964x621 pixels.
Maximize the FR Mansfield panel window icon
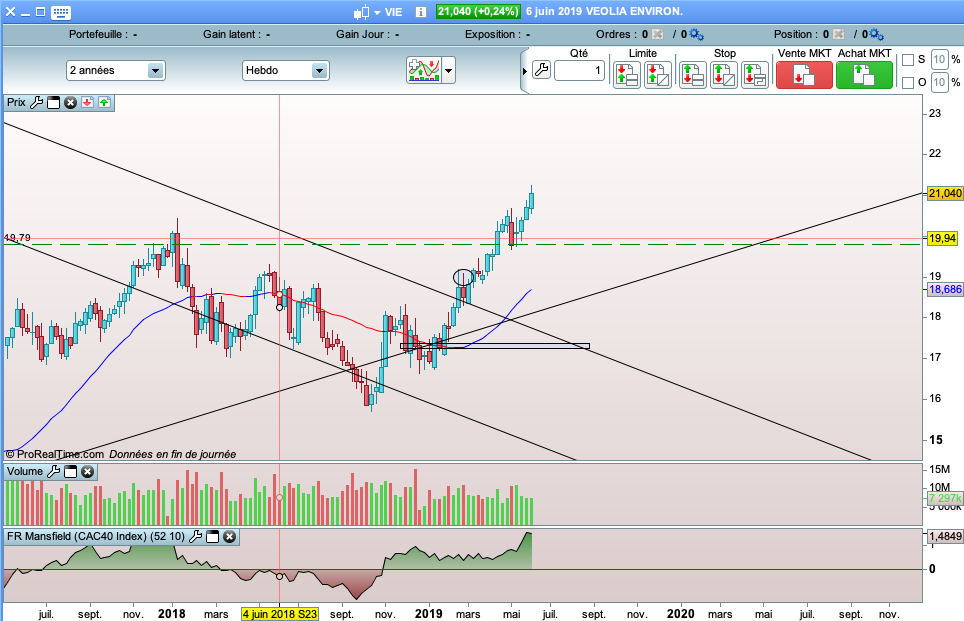pos(212,537)
